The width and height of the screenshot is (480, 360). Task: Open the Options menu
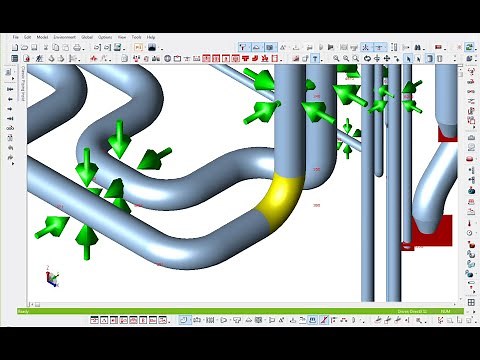click(105, 37)
